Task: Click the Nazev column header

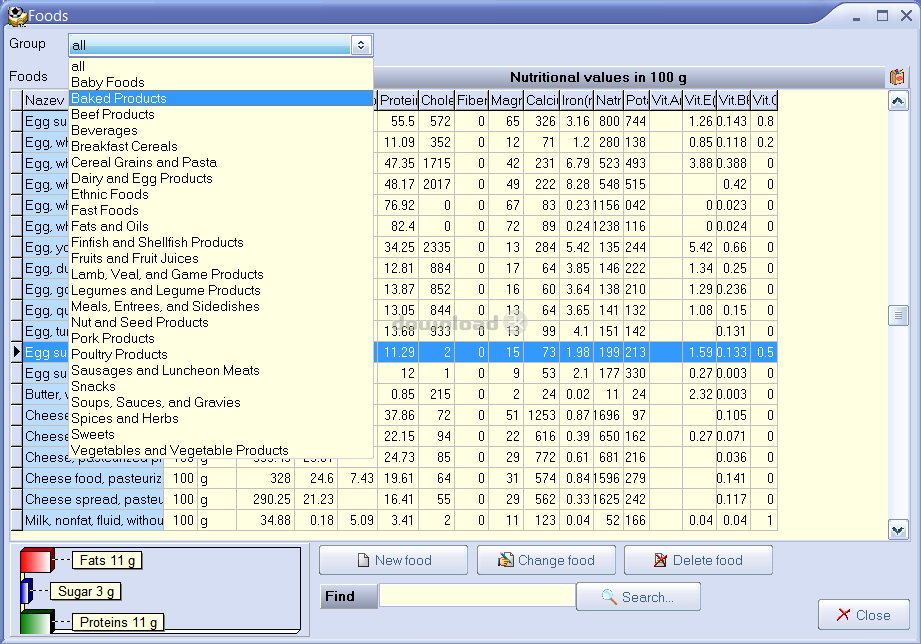Action: coord(46,100)
